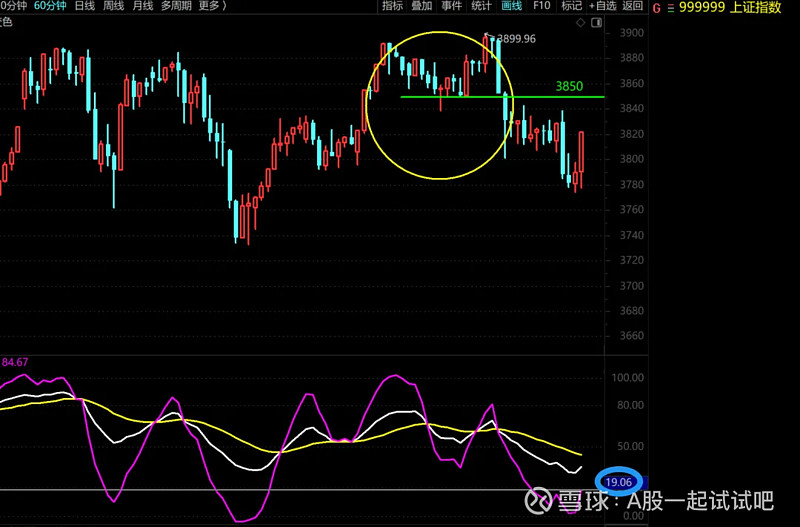Open the 多周期 multi-period view
Viewport: 800px width, 527px height.
click(176, 6)
